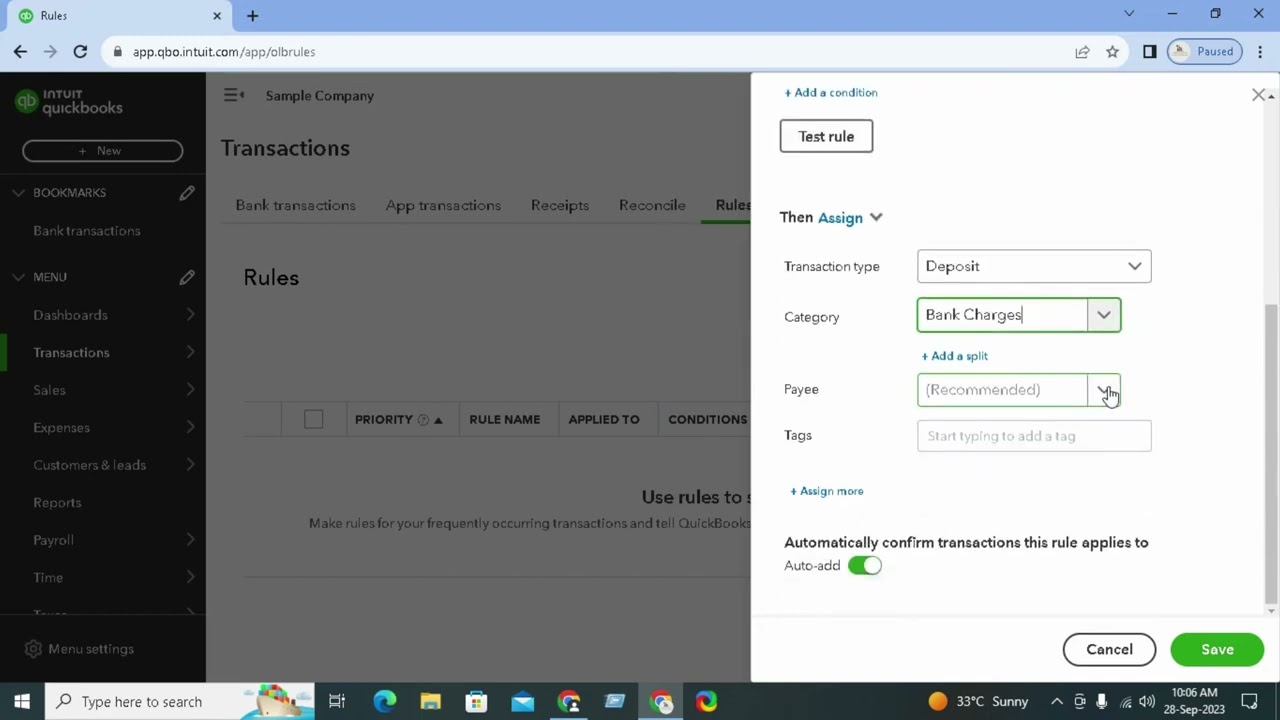Viewport: 1280px width, 720px height.
Task: Switch to Bank transactions tab
Action: coord(295,205)
